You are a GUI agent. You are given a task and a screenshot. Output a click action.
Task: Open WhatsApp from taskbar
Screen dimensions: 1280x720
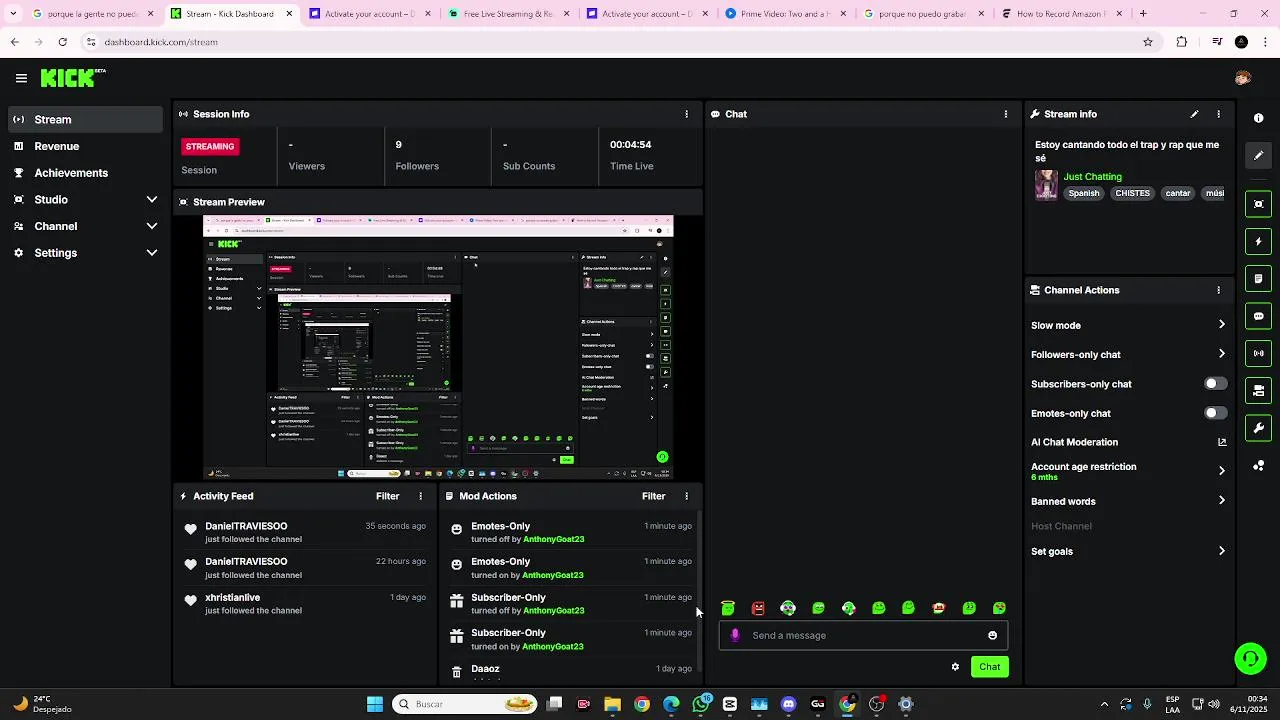[700, 704]
